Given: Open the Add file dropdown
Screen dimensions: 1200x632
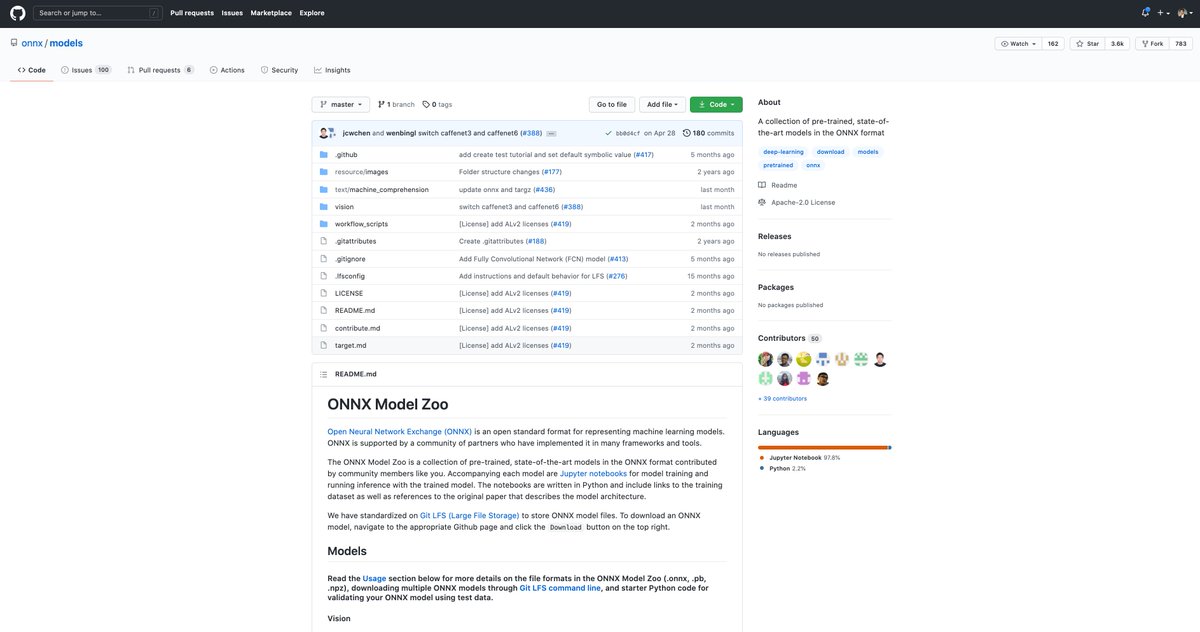Looking at the screenshot, I should 662,104.
